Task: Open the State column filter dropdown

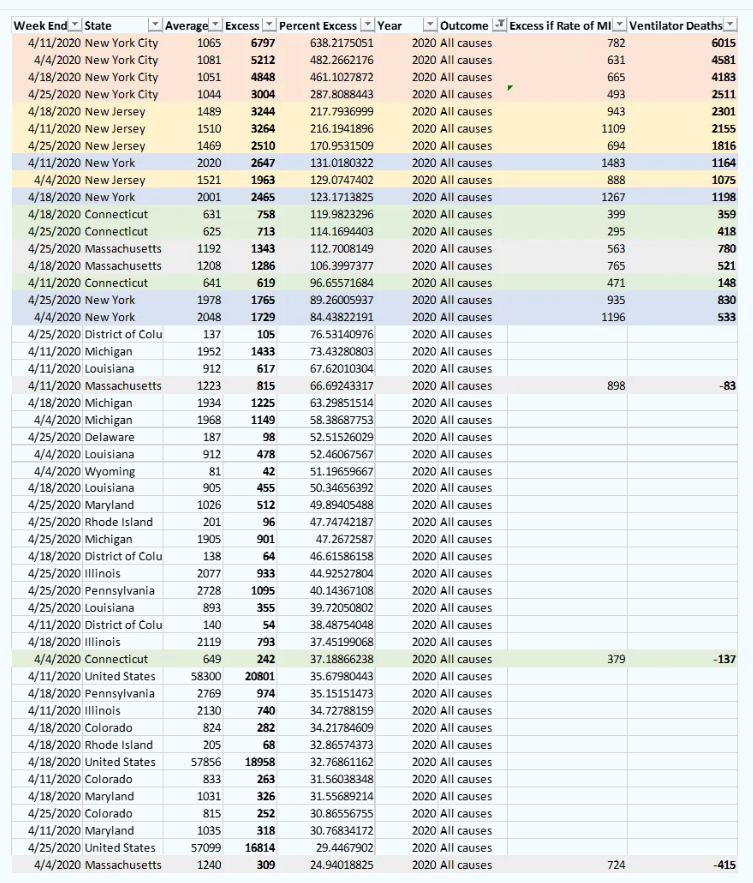Action: click(154, 24)
